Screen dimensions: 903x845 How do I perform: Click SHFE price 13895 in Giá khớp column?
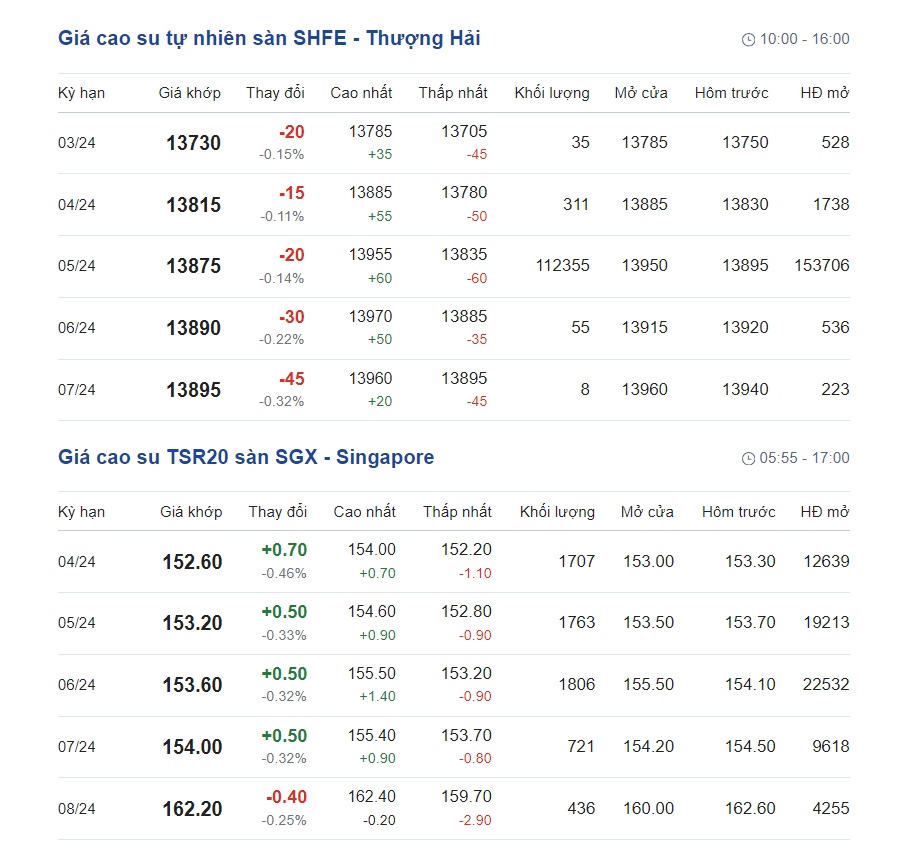click(x=194, y=390)
